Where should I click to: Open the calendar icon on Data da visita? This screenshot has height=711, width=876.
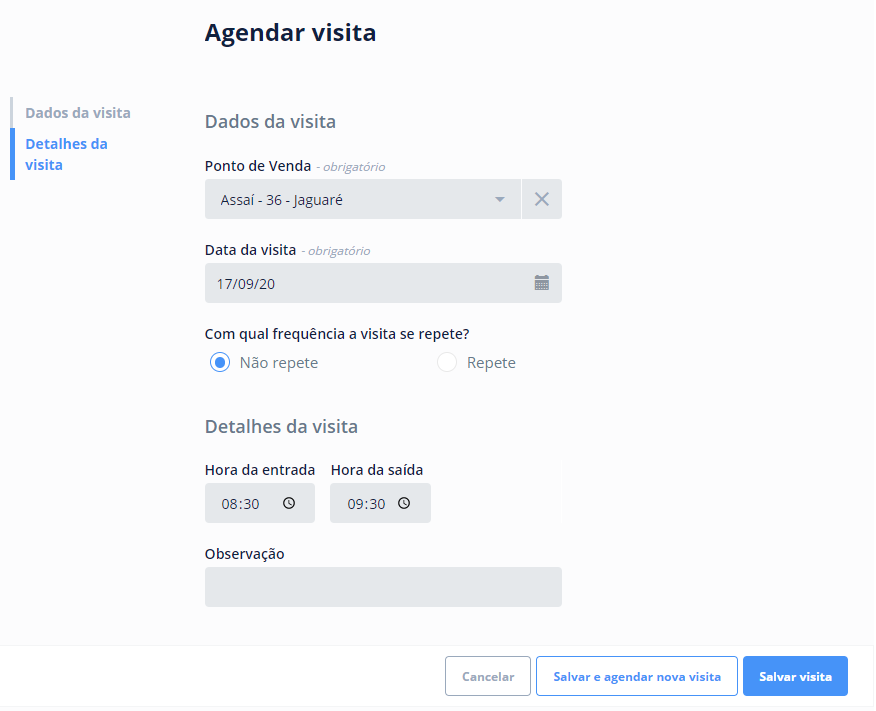[x=541, y=283]
